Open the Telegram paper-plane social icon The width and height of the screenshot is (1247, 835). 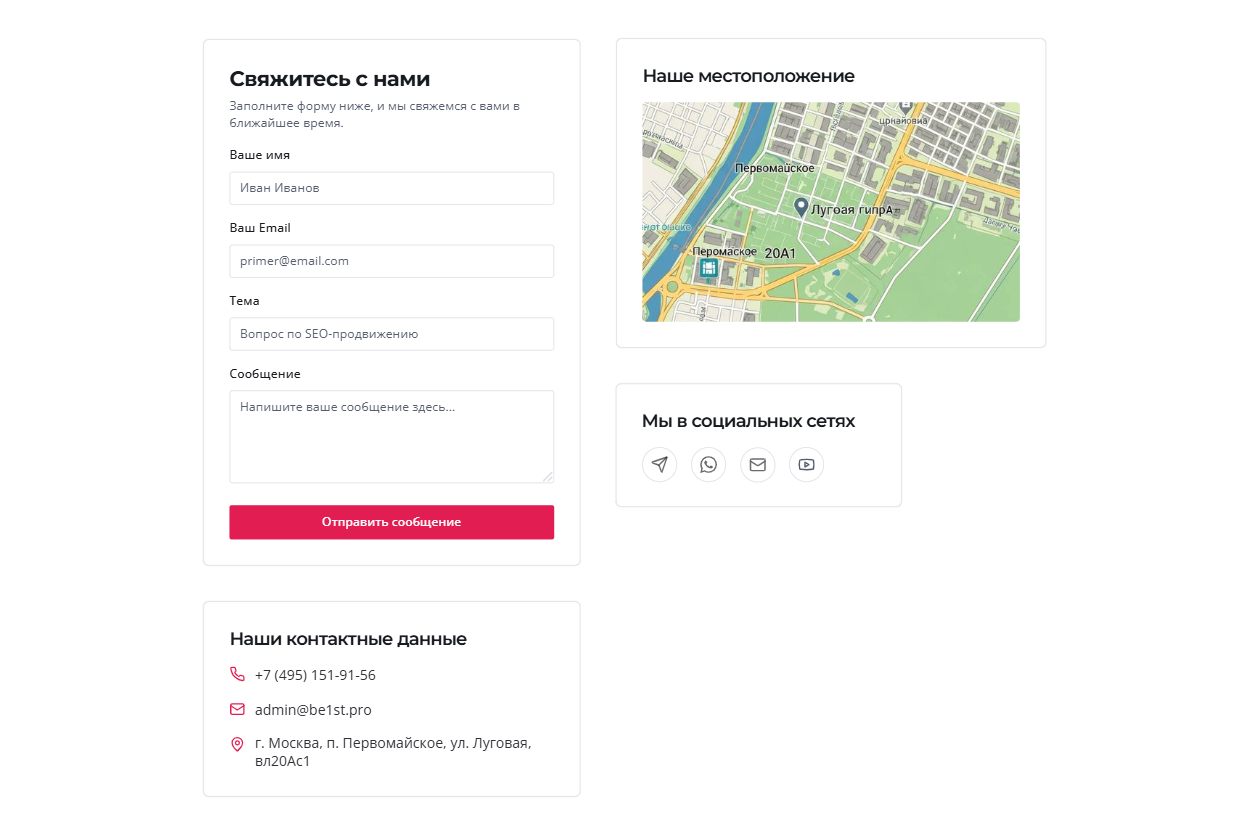(x=659, y=464)
